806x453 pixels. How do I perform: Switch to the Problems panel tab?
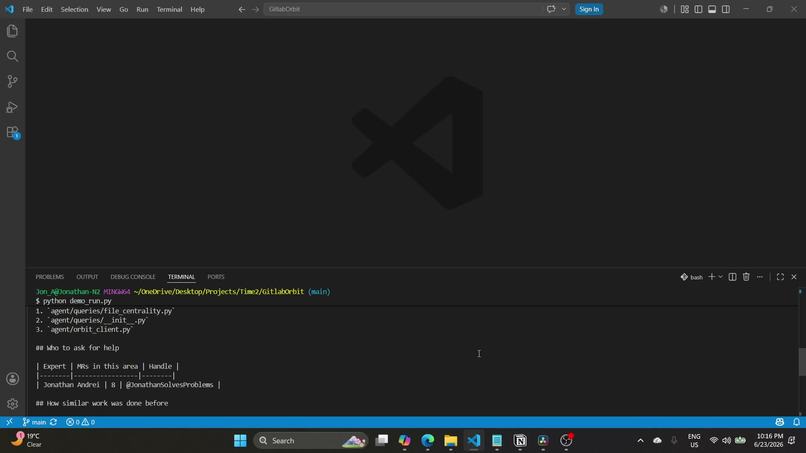click(50, 277)
